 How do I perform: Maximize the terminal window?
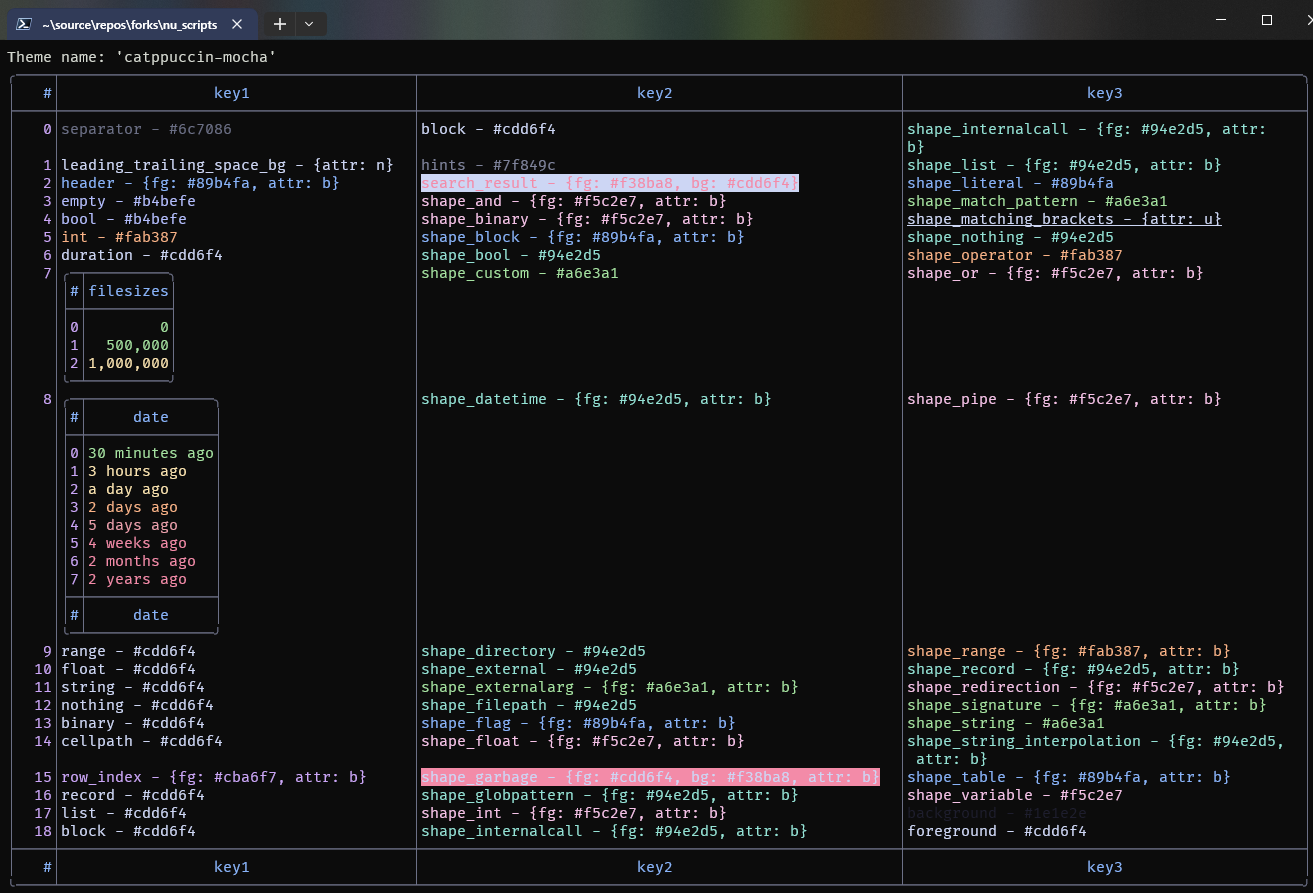tap(1267, 20)
